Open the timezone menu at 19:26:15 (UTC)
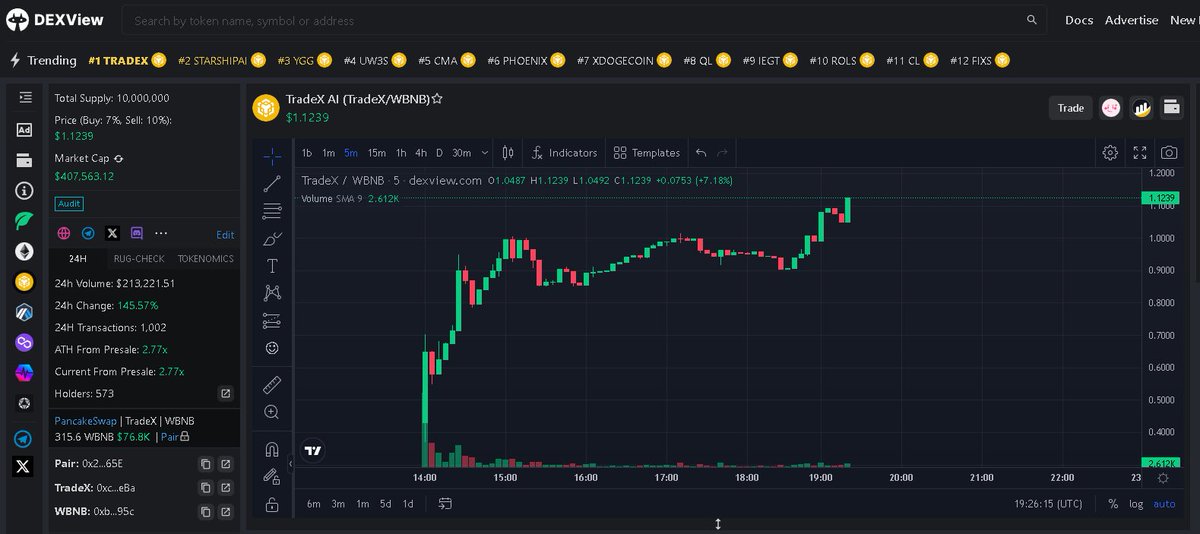Image resolution: width=1200 pixels, height=534 pixels. pos(1048,504)
